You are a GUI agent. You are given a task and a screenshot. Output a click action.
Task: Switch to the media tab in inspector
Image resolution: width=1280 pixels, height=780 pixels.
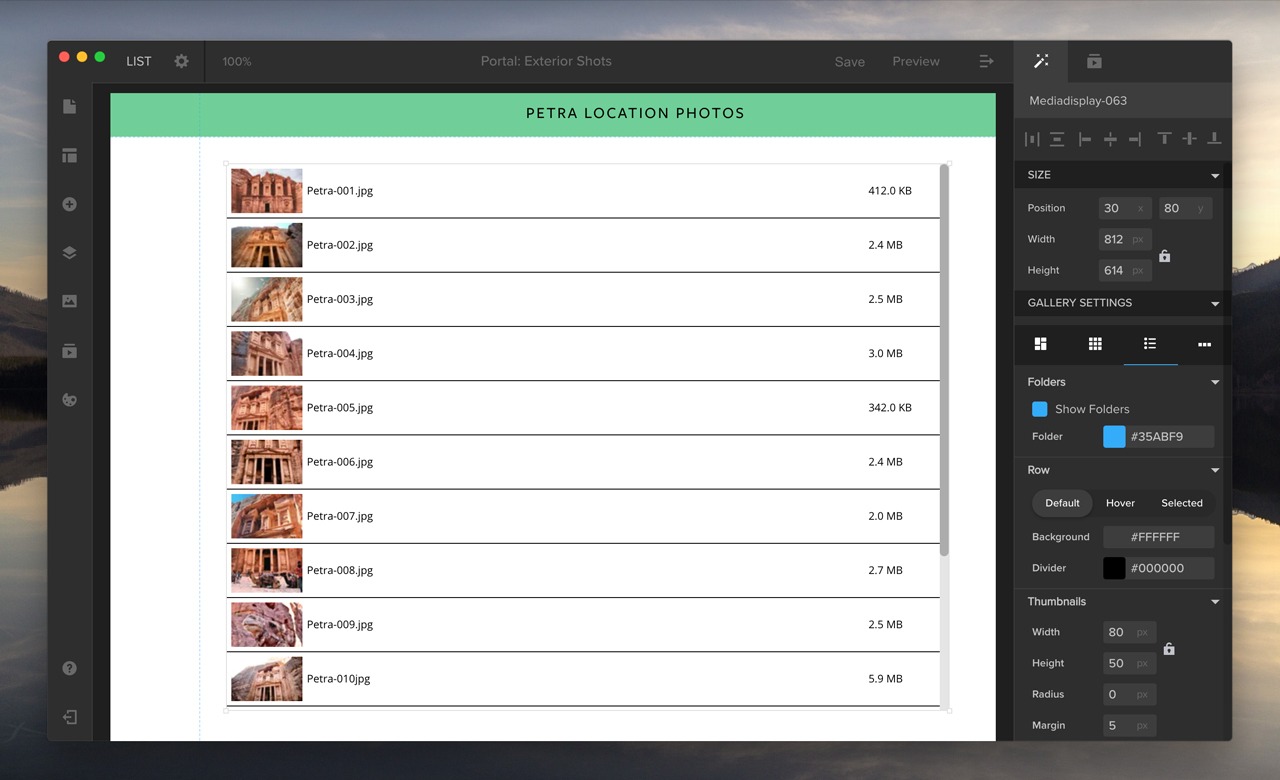(1094, 61)
